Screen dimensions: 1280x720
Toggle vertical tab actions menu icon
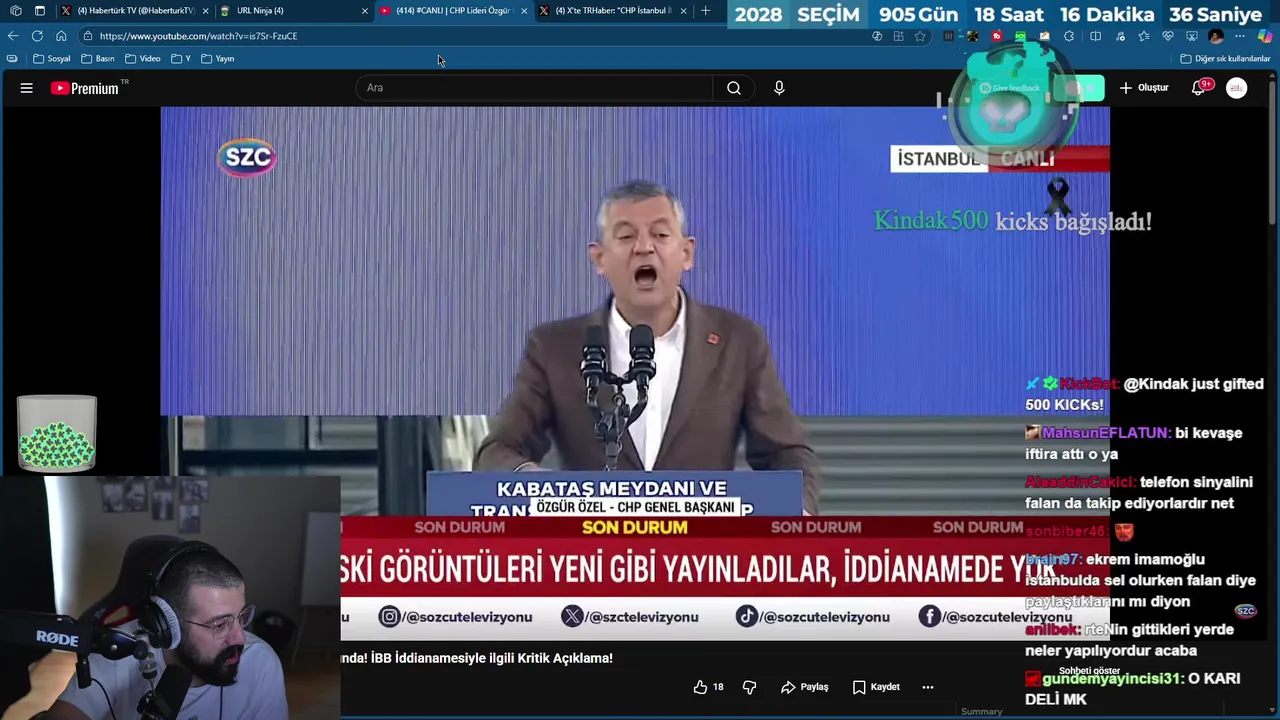[40, 11]
